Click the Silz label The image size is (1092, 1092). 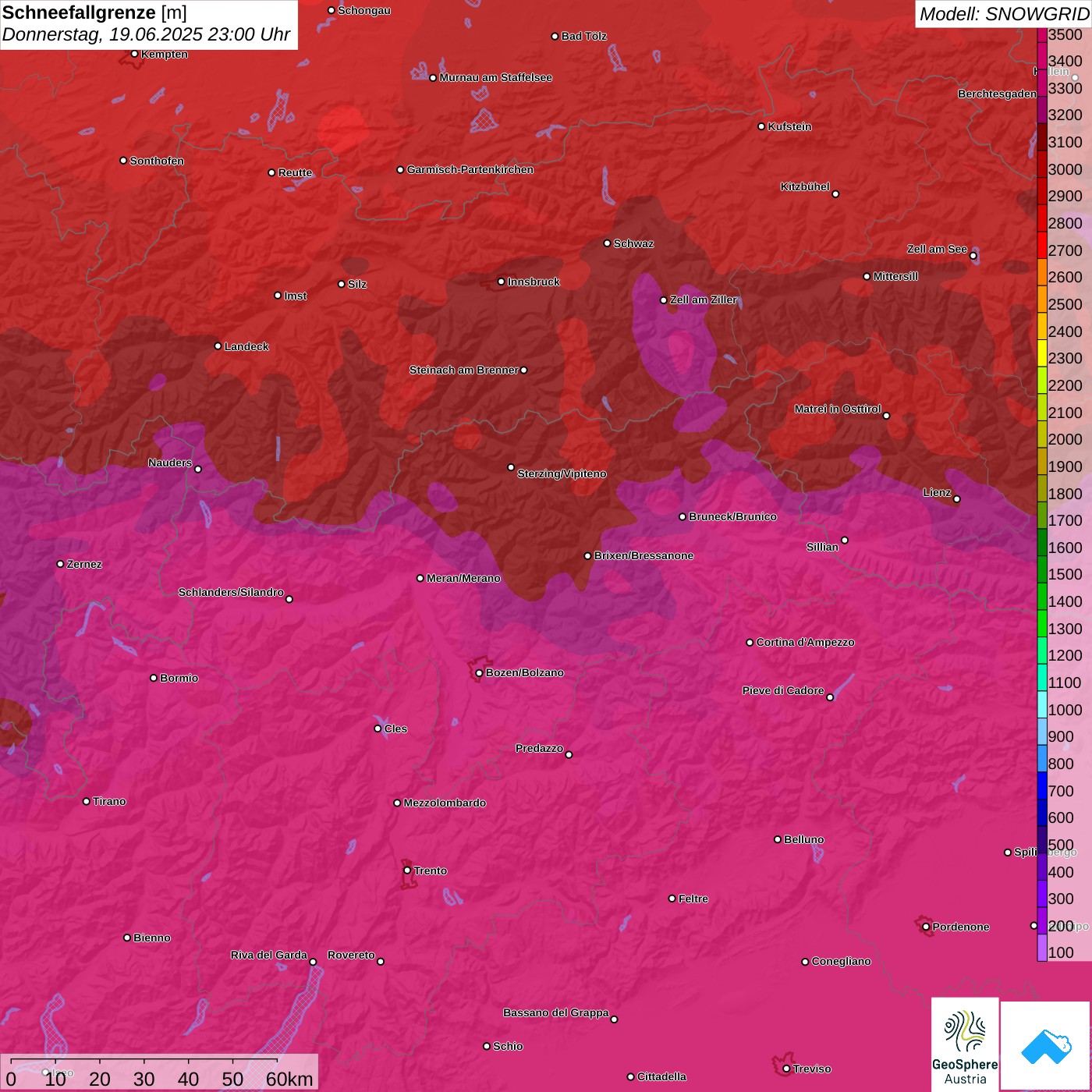coord(357,284)
